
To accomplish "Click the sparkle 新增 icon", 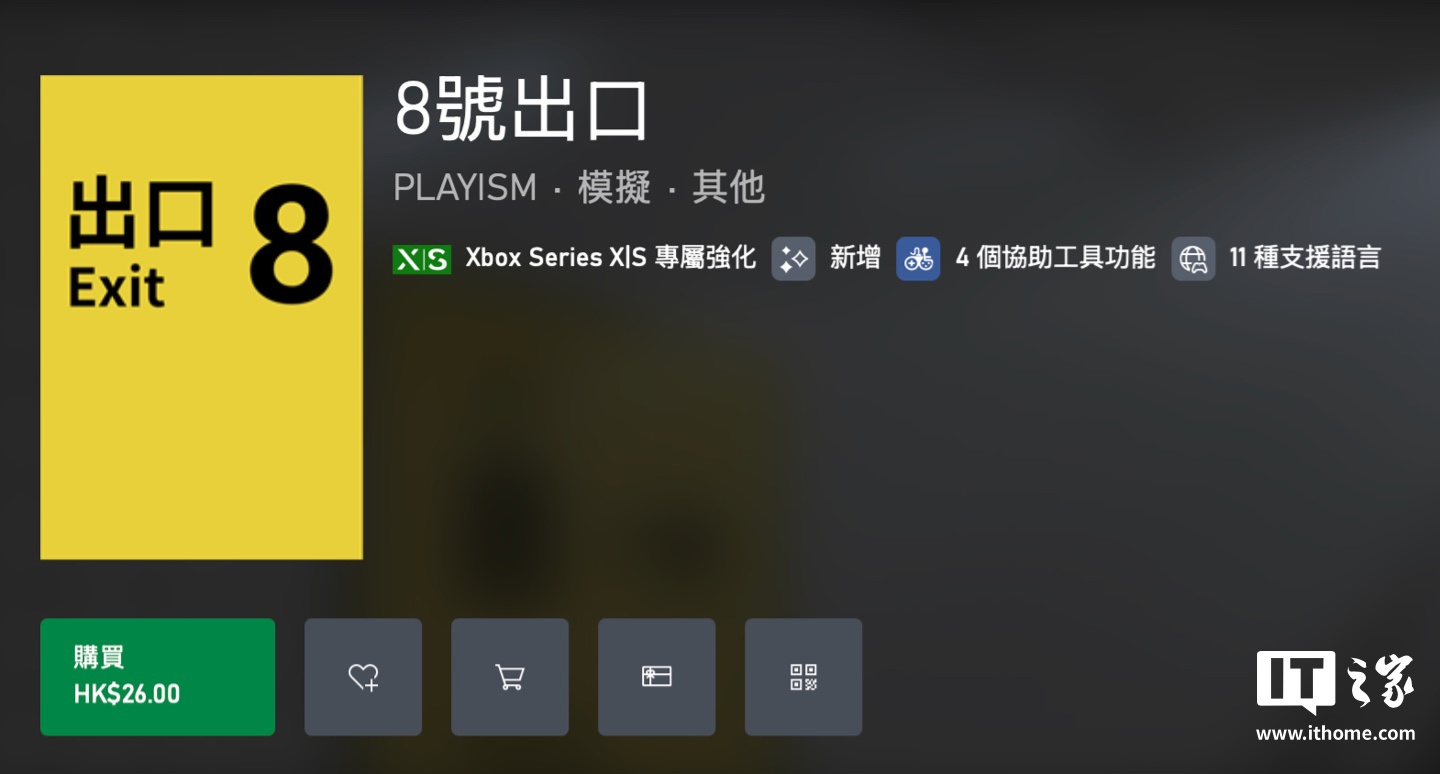I will coord(793,259).
